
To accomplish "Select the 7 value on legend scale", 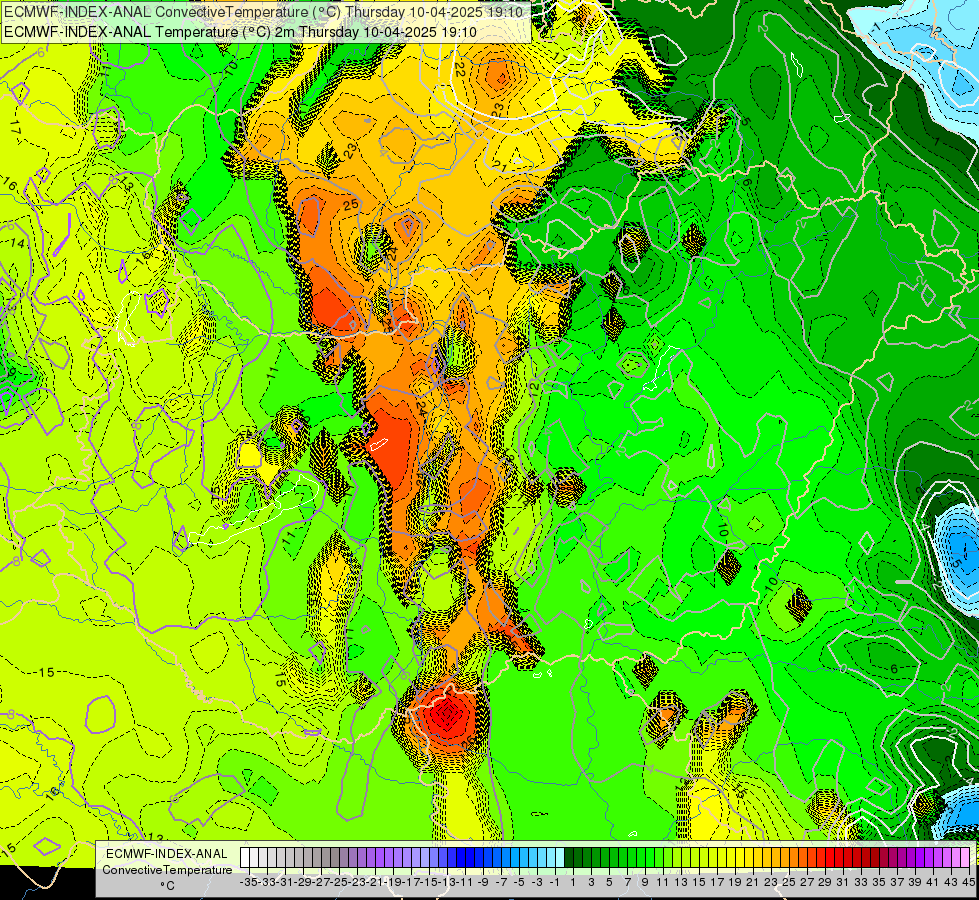I will tap(627, 882).
